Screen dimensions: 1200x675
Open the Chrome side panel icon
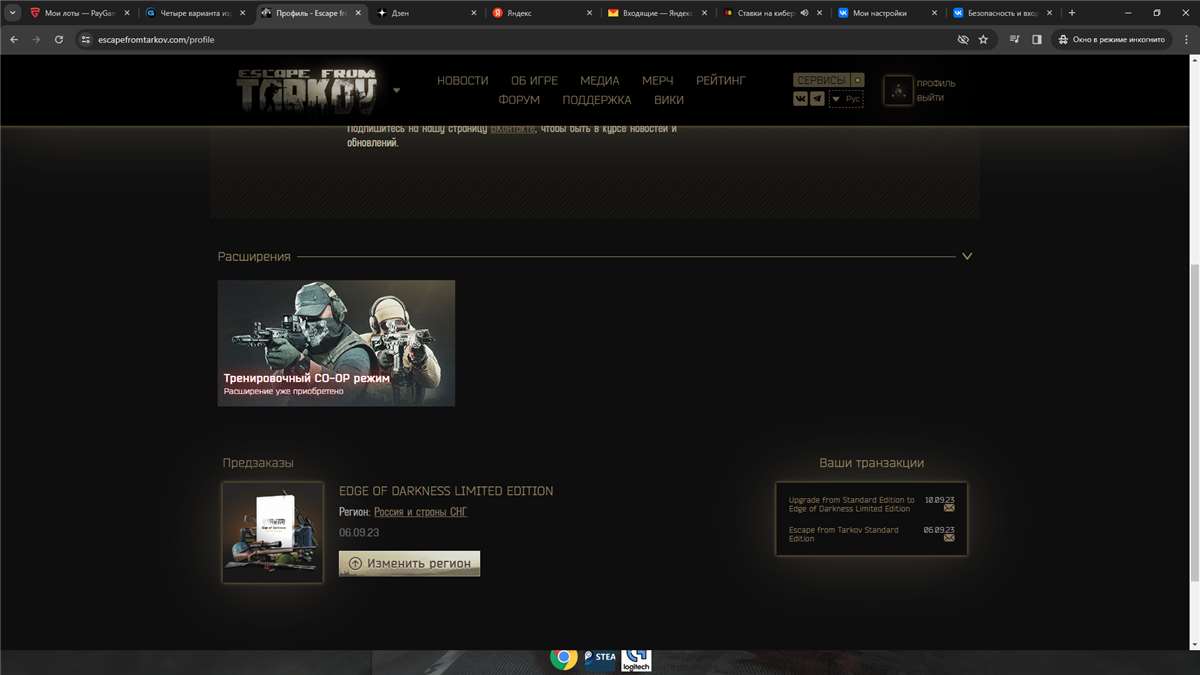tap(1036, 39)
